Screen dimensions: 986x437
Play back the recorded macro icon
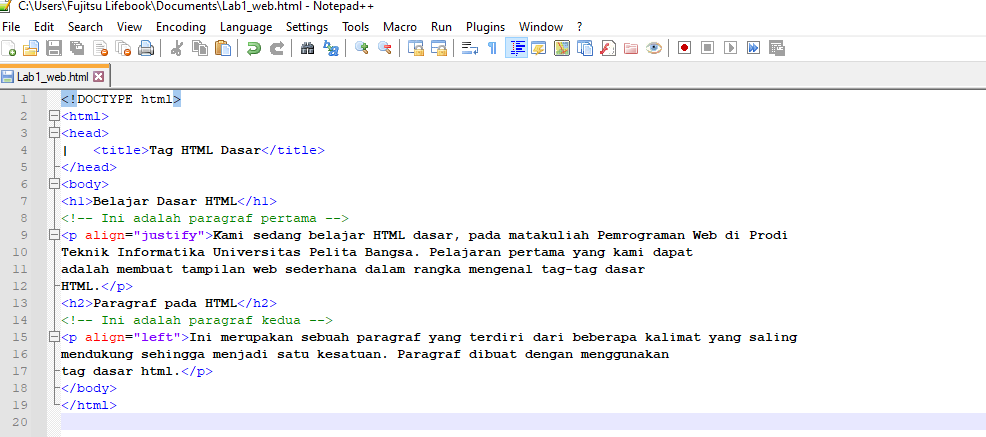coord(730,48)
